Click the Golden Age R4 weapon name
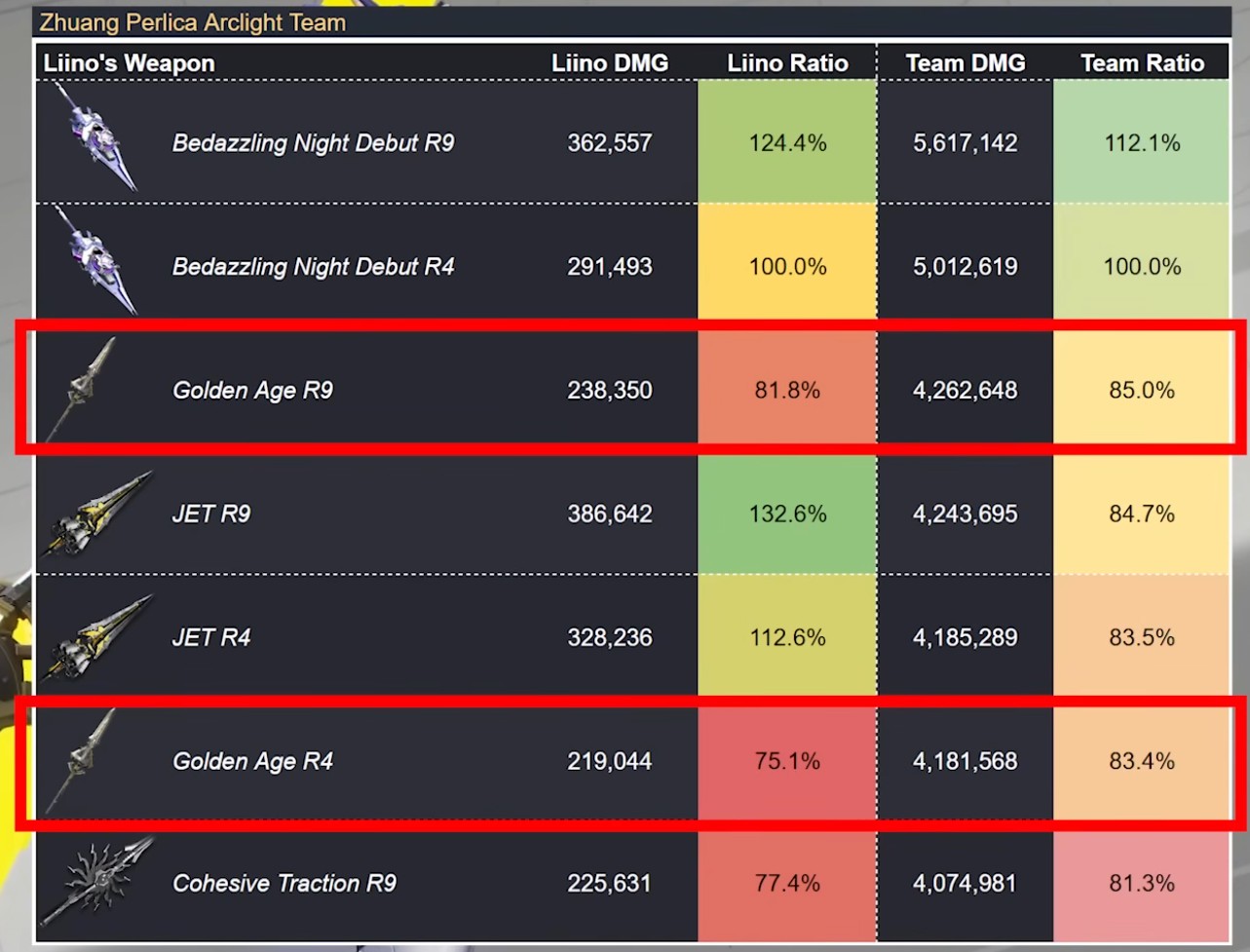This screenshot has height=952, width=1250. (252, 761)
